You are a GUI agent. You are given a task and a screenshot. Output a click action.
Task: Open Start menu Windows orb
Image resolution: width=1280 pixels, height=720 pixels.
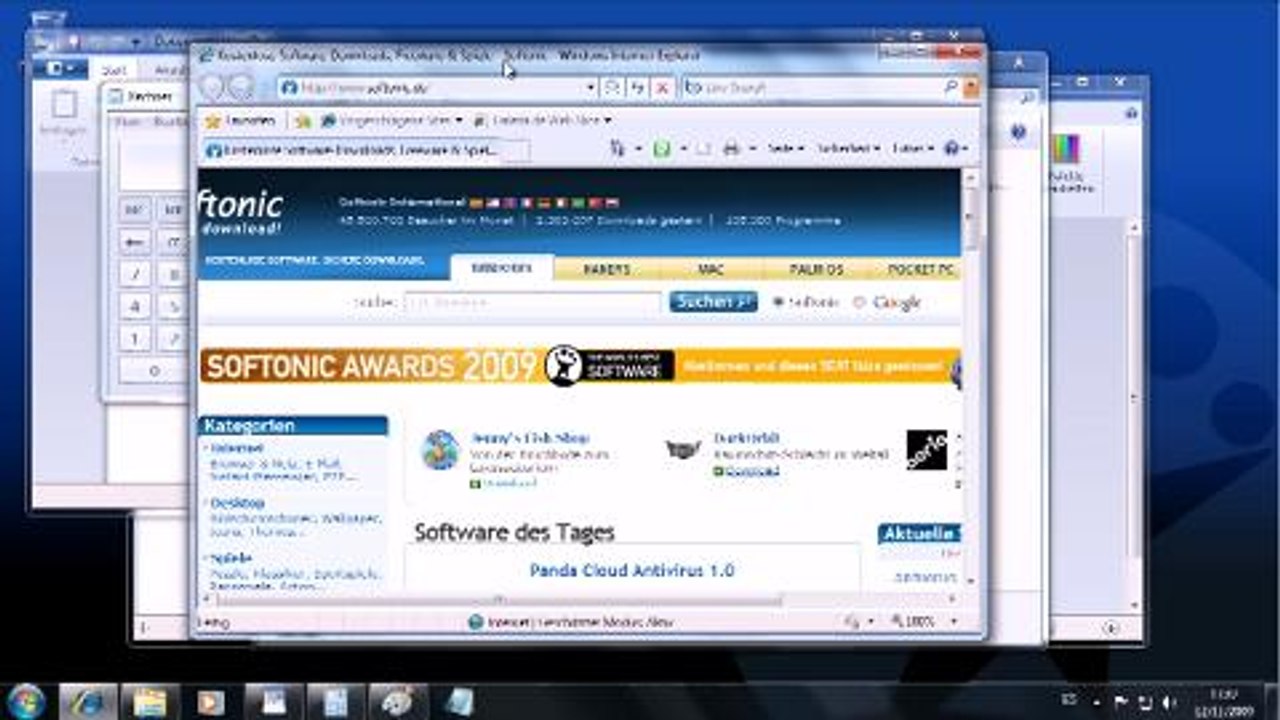click(x=26, y=701)
